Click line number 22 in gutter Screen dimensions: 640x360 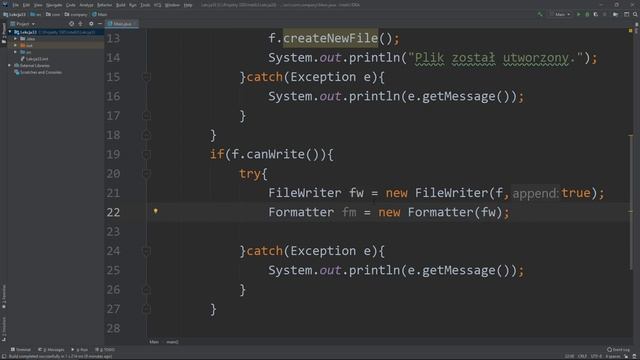tap(113, 212)
